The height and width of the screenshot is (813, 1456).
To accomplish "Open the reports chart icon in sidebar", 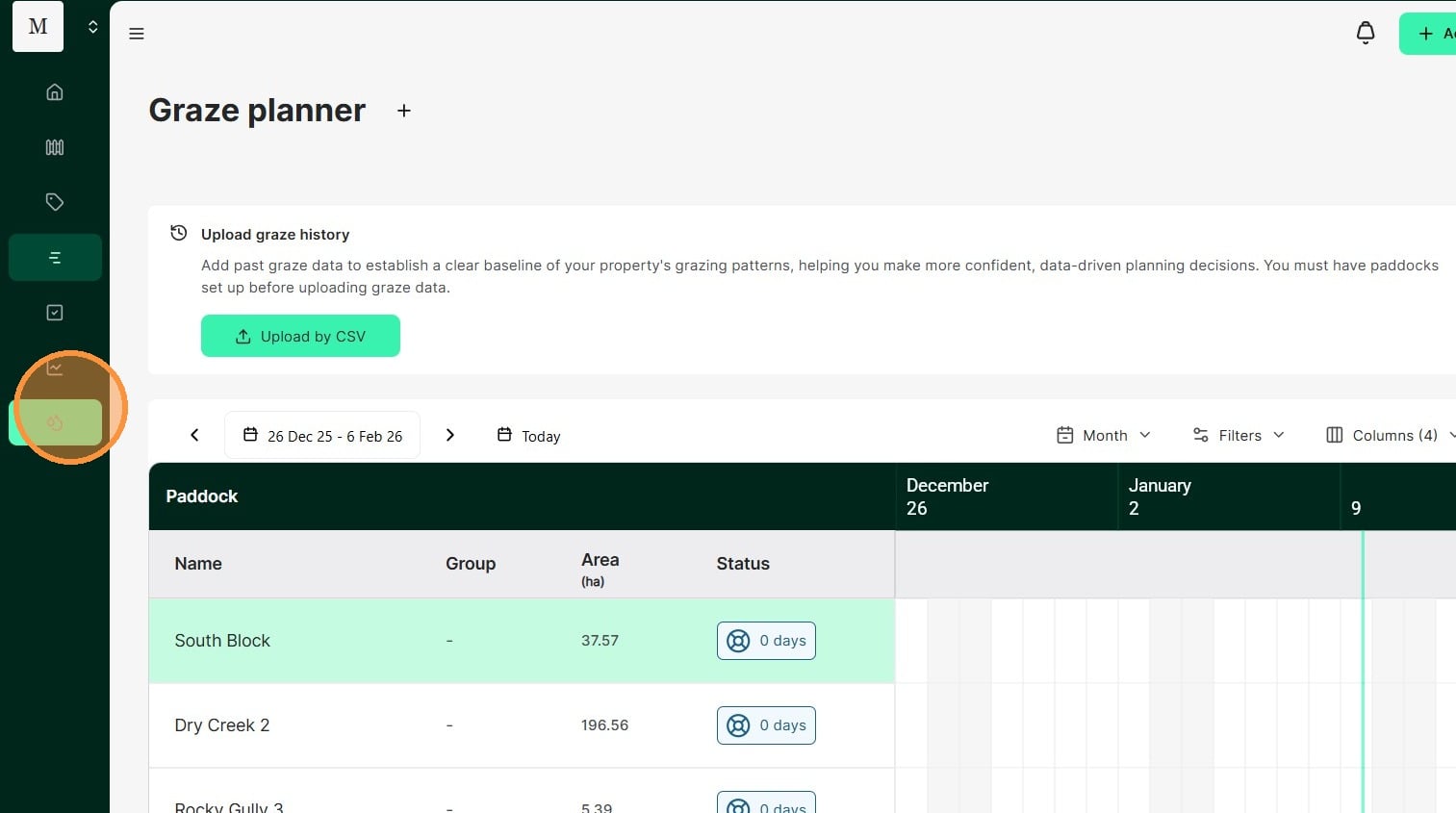I will [x=55, y=368].
